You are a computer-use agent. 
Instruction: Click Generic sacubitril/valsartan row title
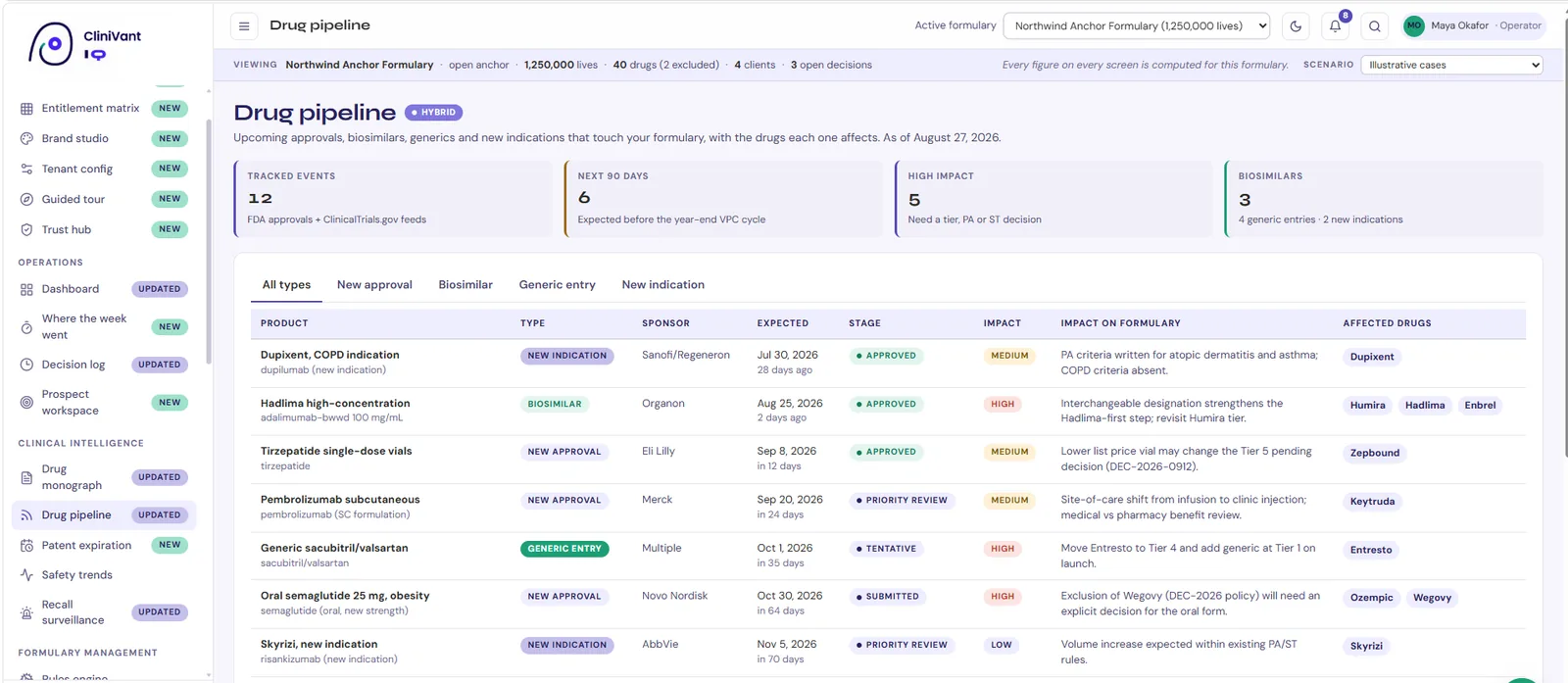[x=334, y=548]
